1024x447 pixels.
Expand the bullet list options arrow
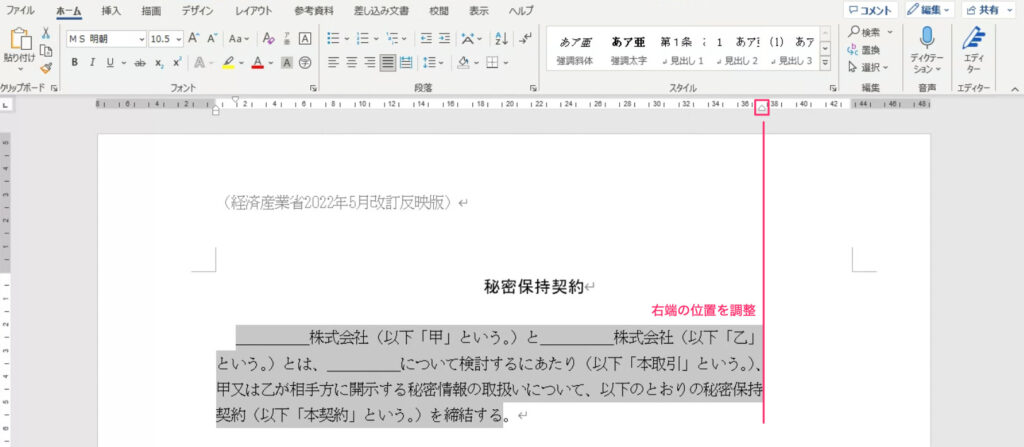coord(347,39)
